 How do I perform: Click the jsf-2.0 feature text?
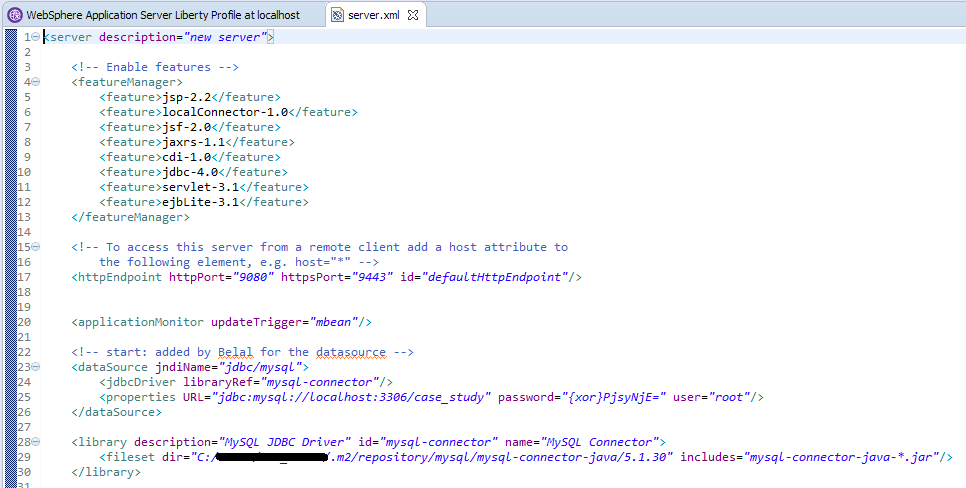pos(187,127)
